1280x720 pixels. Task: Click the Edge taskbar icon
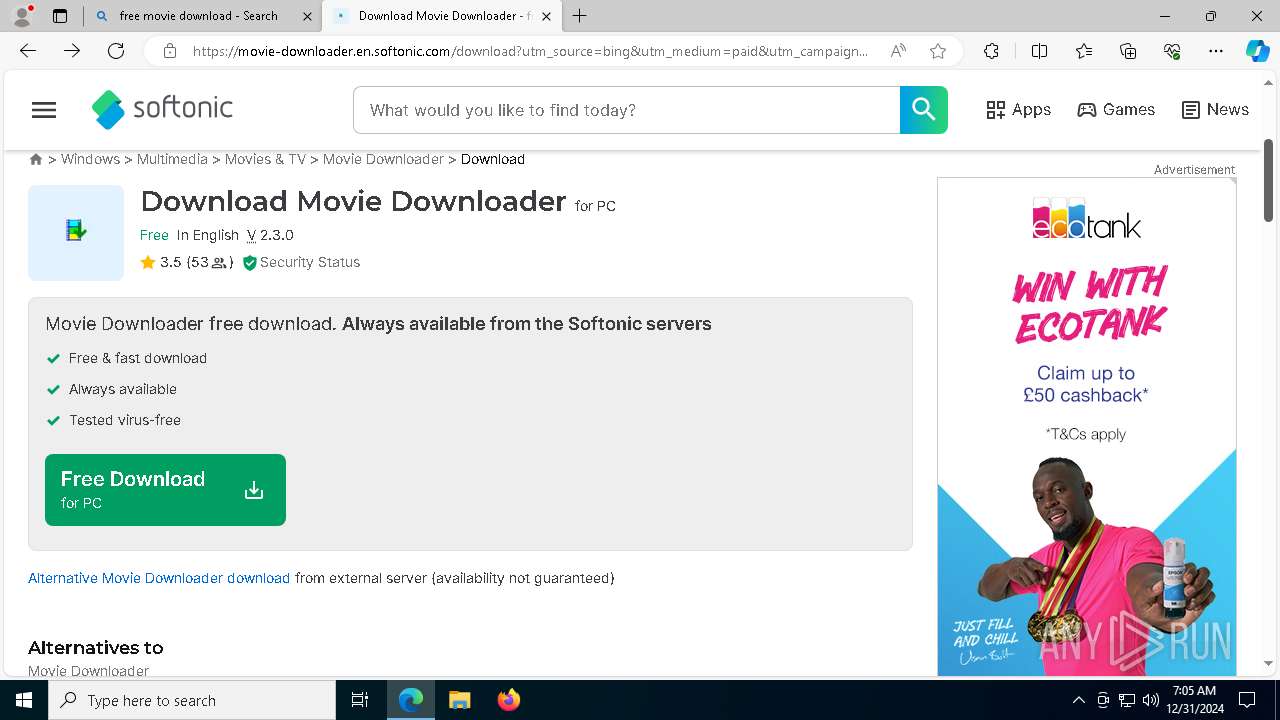(x=411, y=700)
